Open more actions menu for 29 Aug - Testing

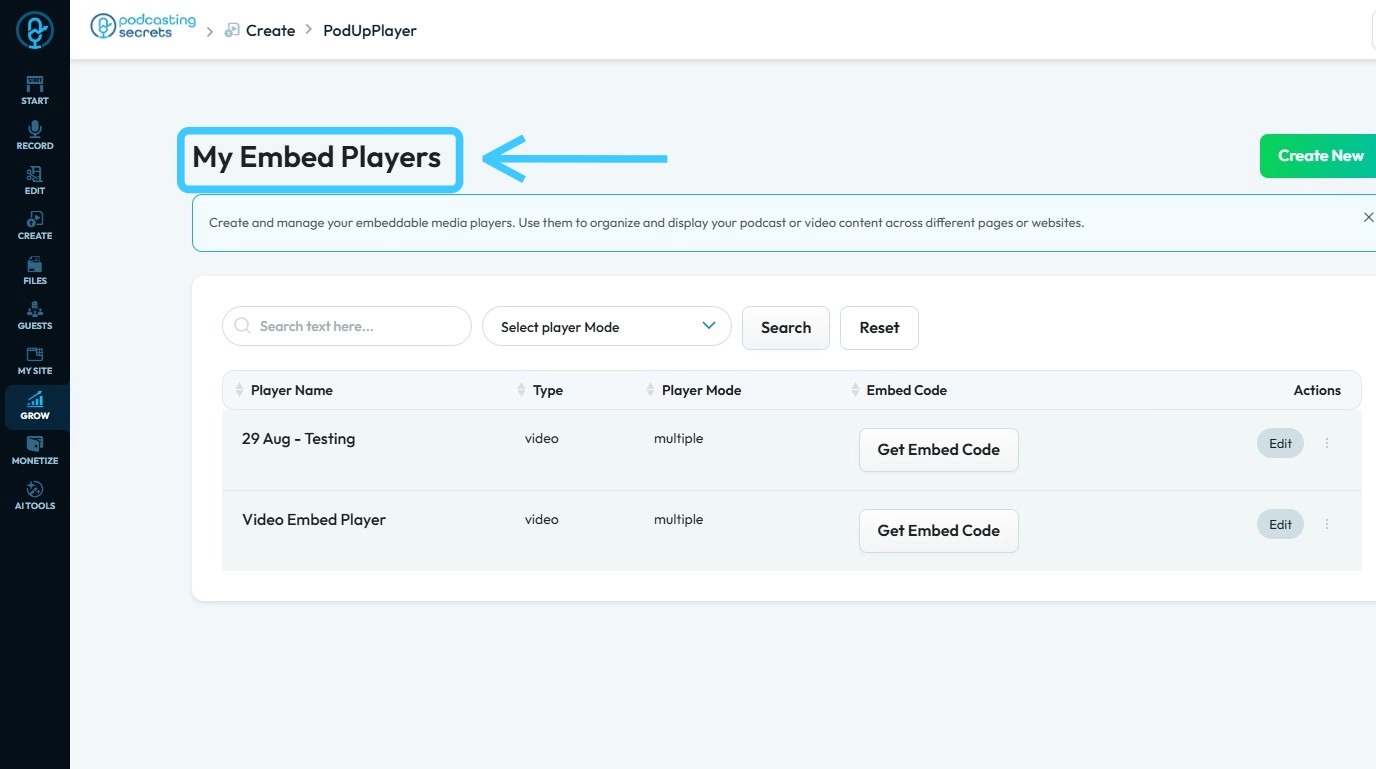coord(1327,443)
